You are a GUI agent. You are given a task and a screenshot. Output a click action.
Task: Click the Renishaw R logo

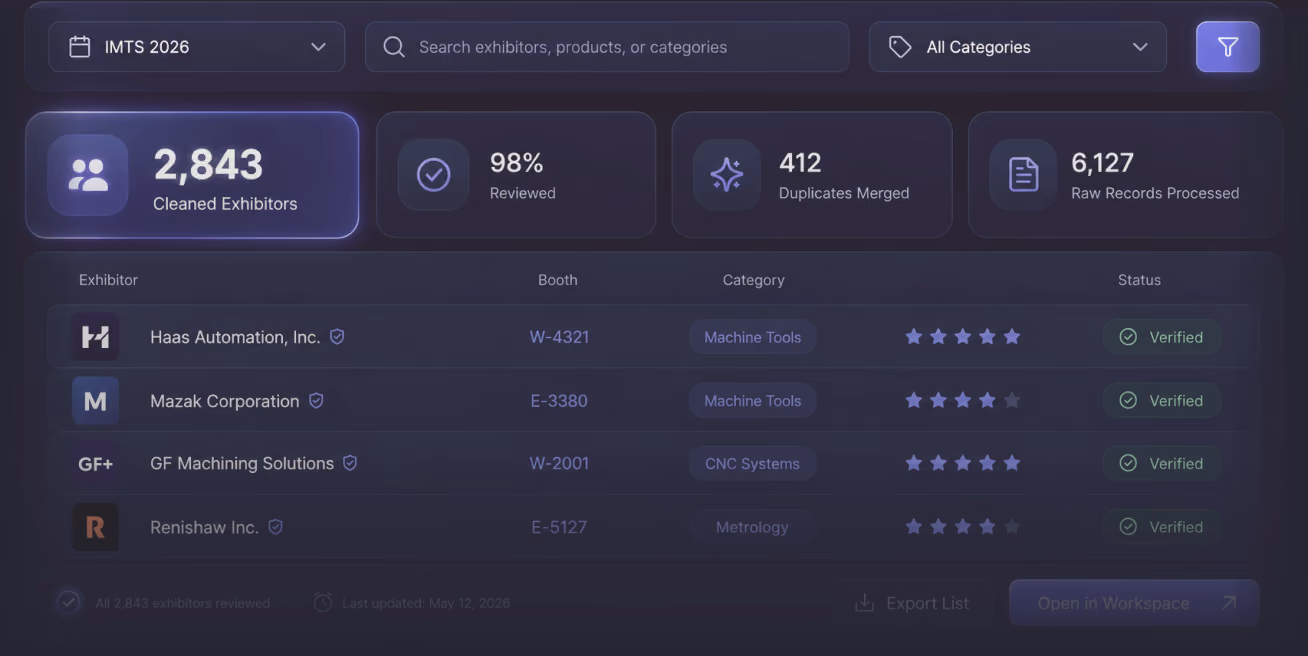coord(95,527)
